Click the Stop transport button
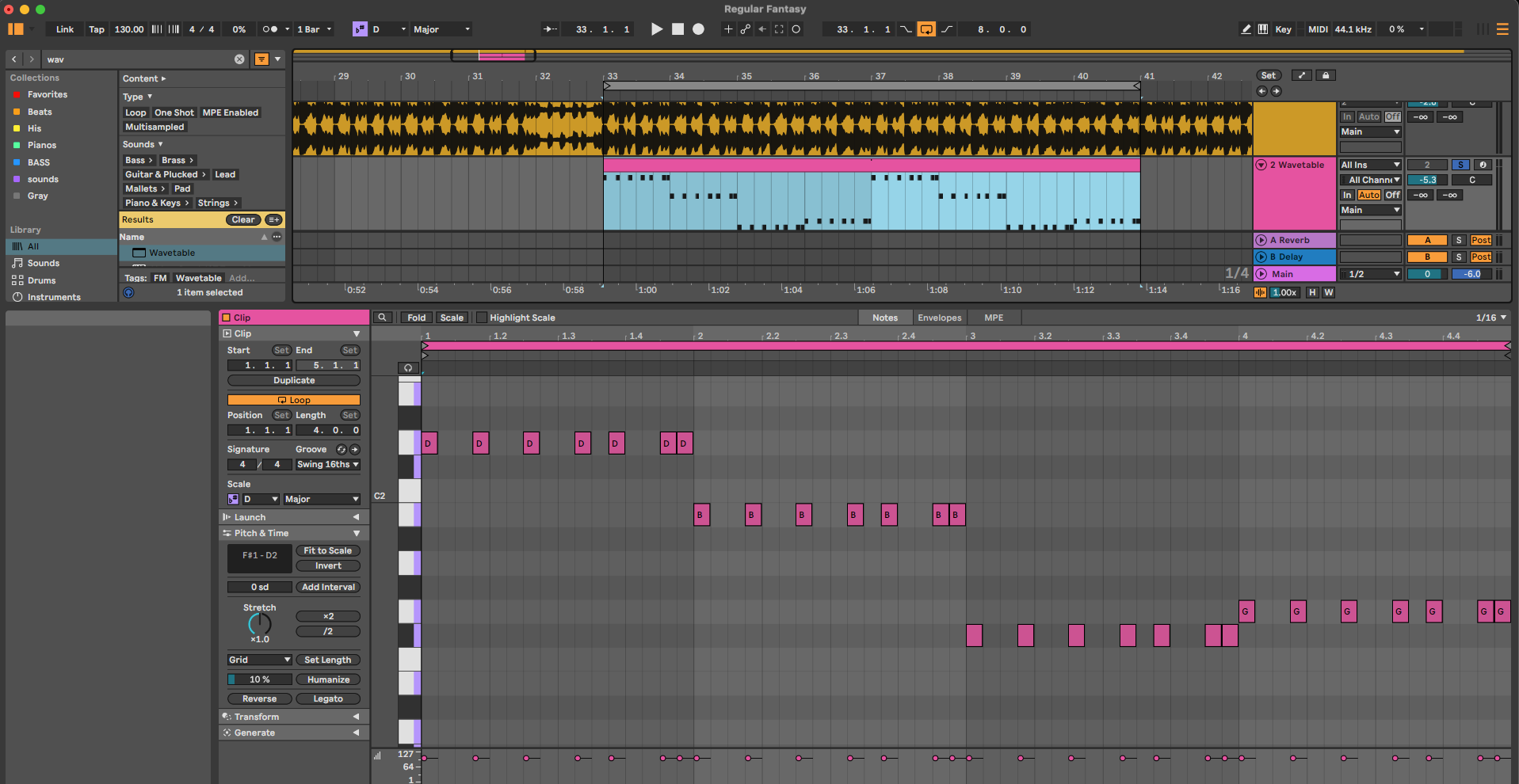Screen dimensions: 1519x784 click(x=677, y=29)
